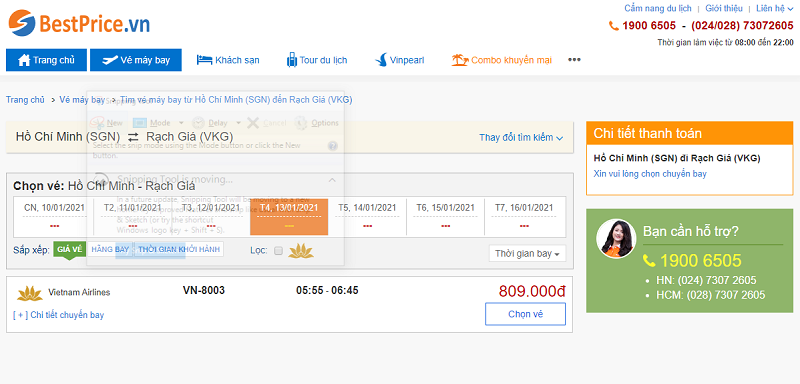Click Xin vui lòng chọn chuyến bay text
This screenshot has height=384, width=800.
650,174
